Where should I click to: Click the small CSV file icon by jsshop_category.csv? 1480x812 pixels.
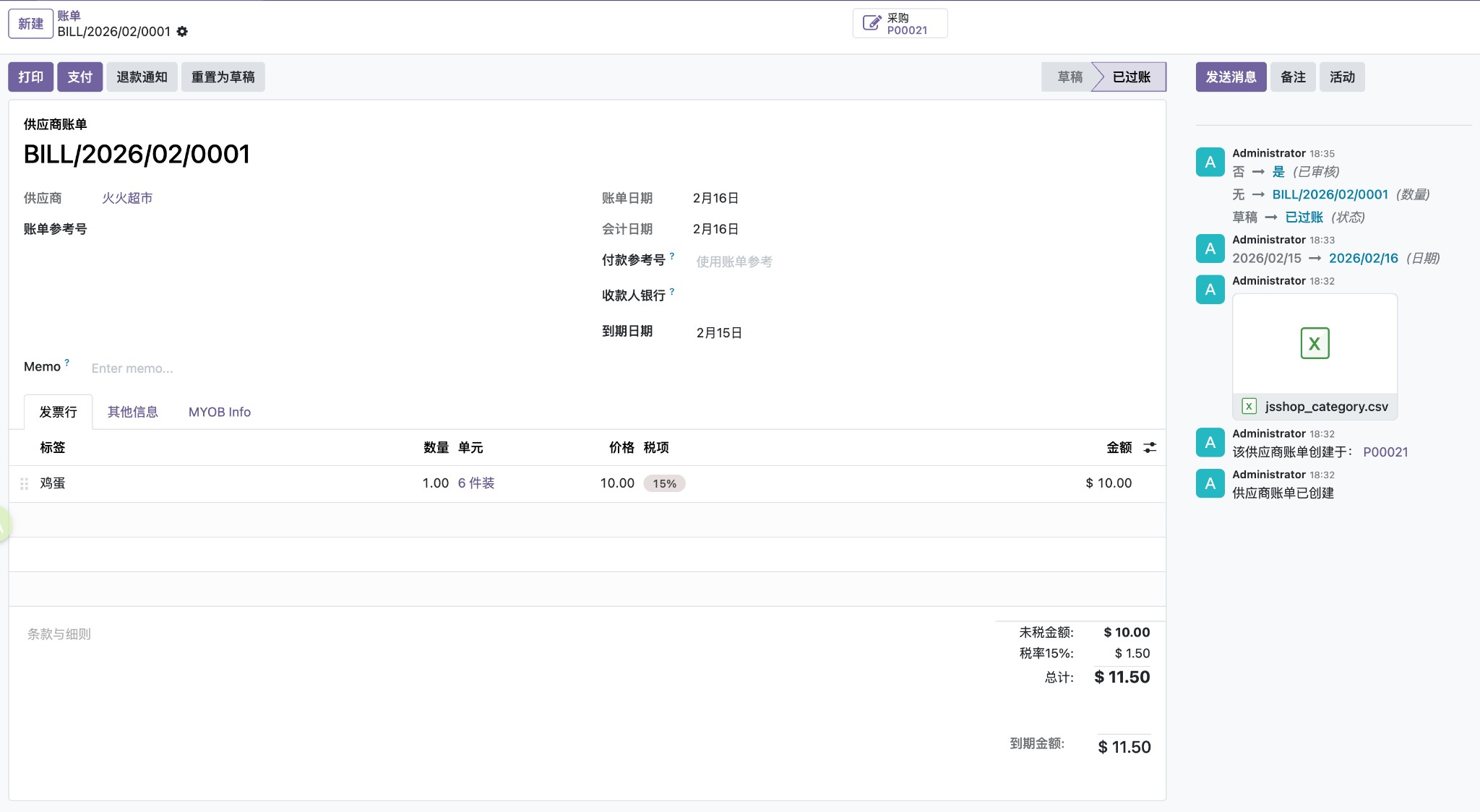(x=1249, y=406)
